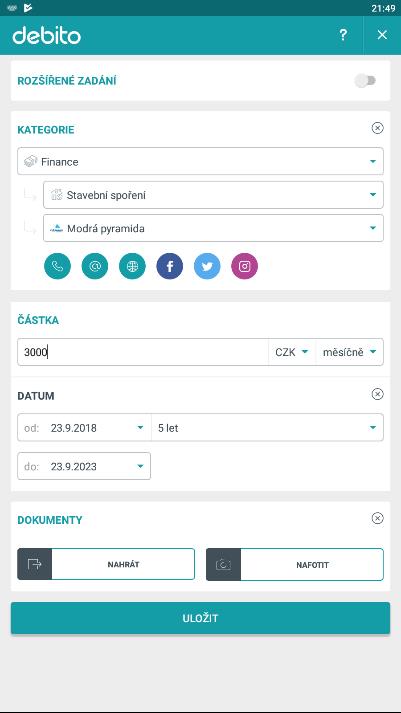Open the Modrá pyramida provider dropdown

213,228
